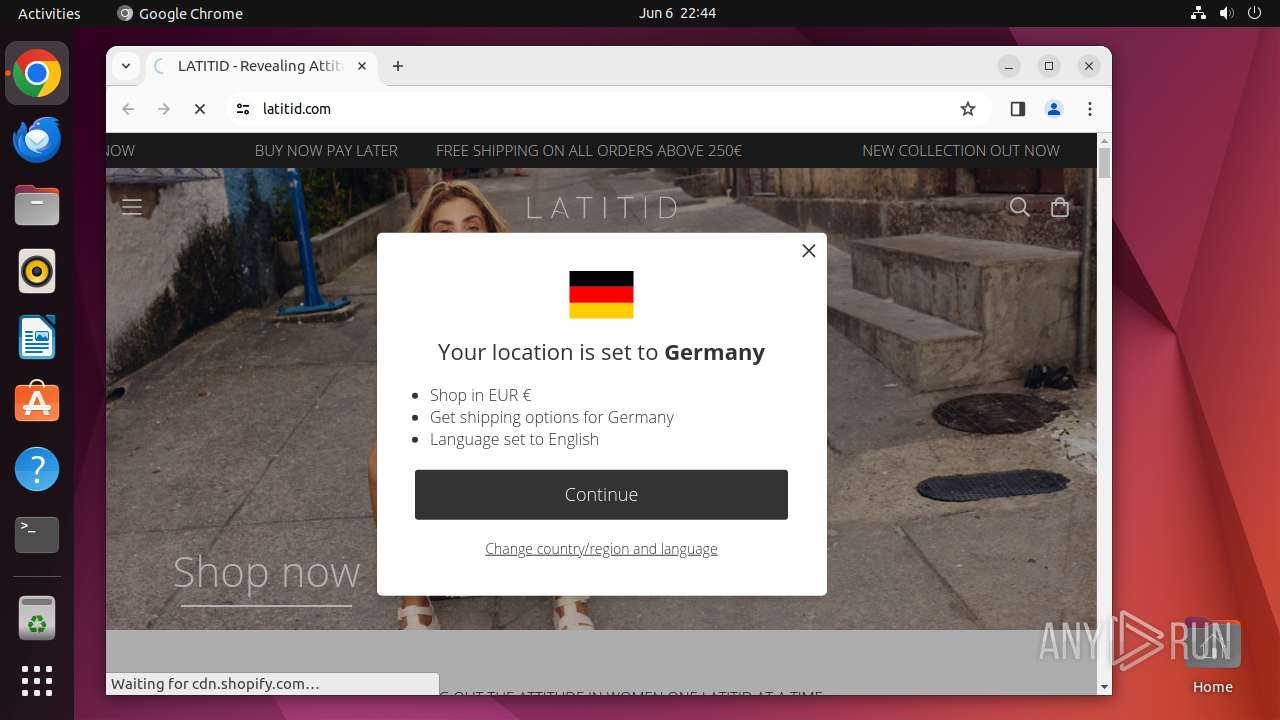Click the scrollbar down arrow
The height and width of the screenshot is (720, 1280).
(1104, 687)
